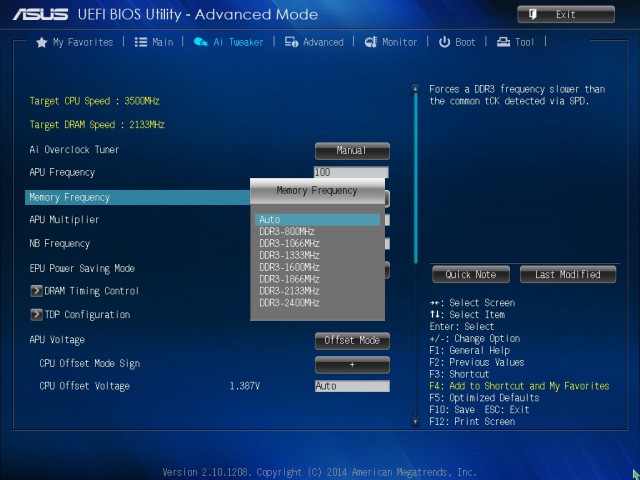Image resolution: width=640 pixels, height=480 pixels.
Task: Click the F4: Add to Shortcut hint
Action: [519, 386]
